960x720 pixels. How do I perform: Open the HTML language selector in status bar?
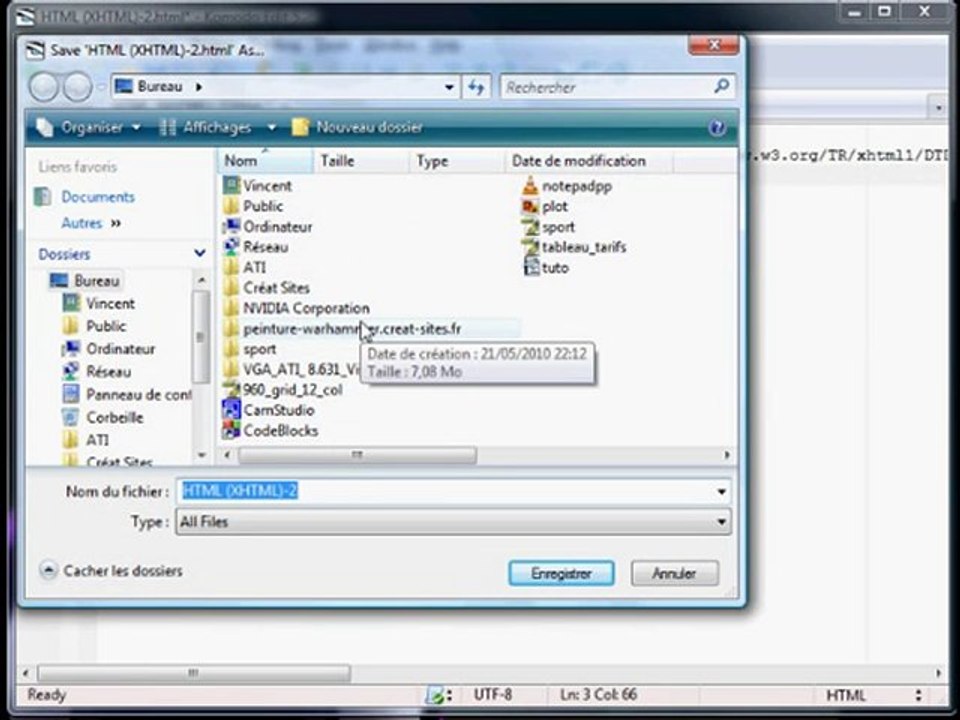(x=874, y=695)
